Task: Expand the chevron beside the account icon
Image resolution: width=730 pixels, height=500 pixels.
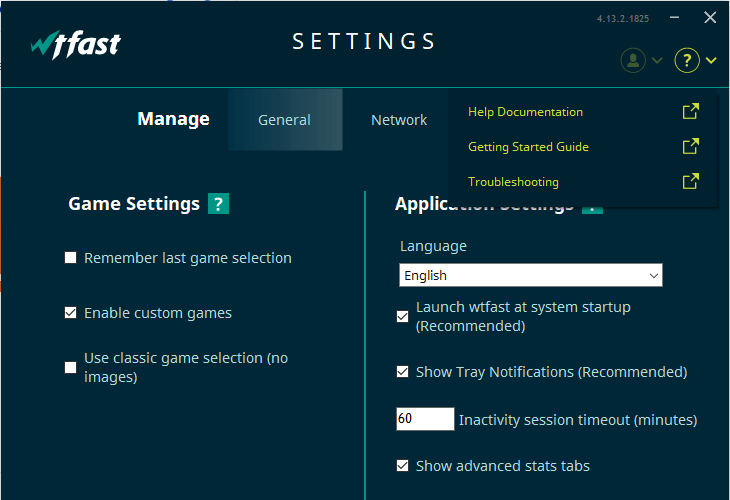Action: (x=657, y=61)
